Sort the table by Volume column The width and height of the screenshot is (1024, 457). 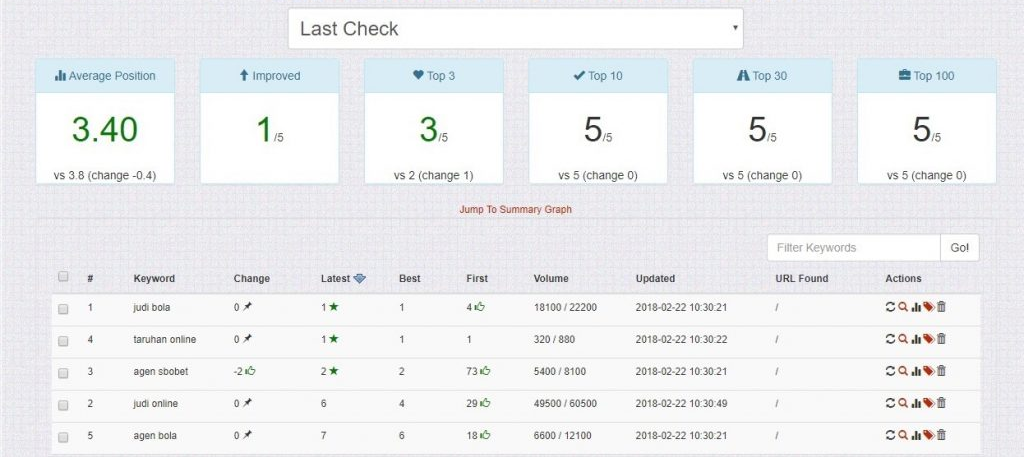pos(551,278)
